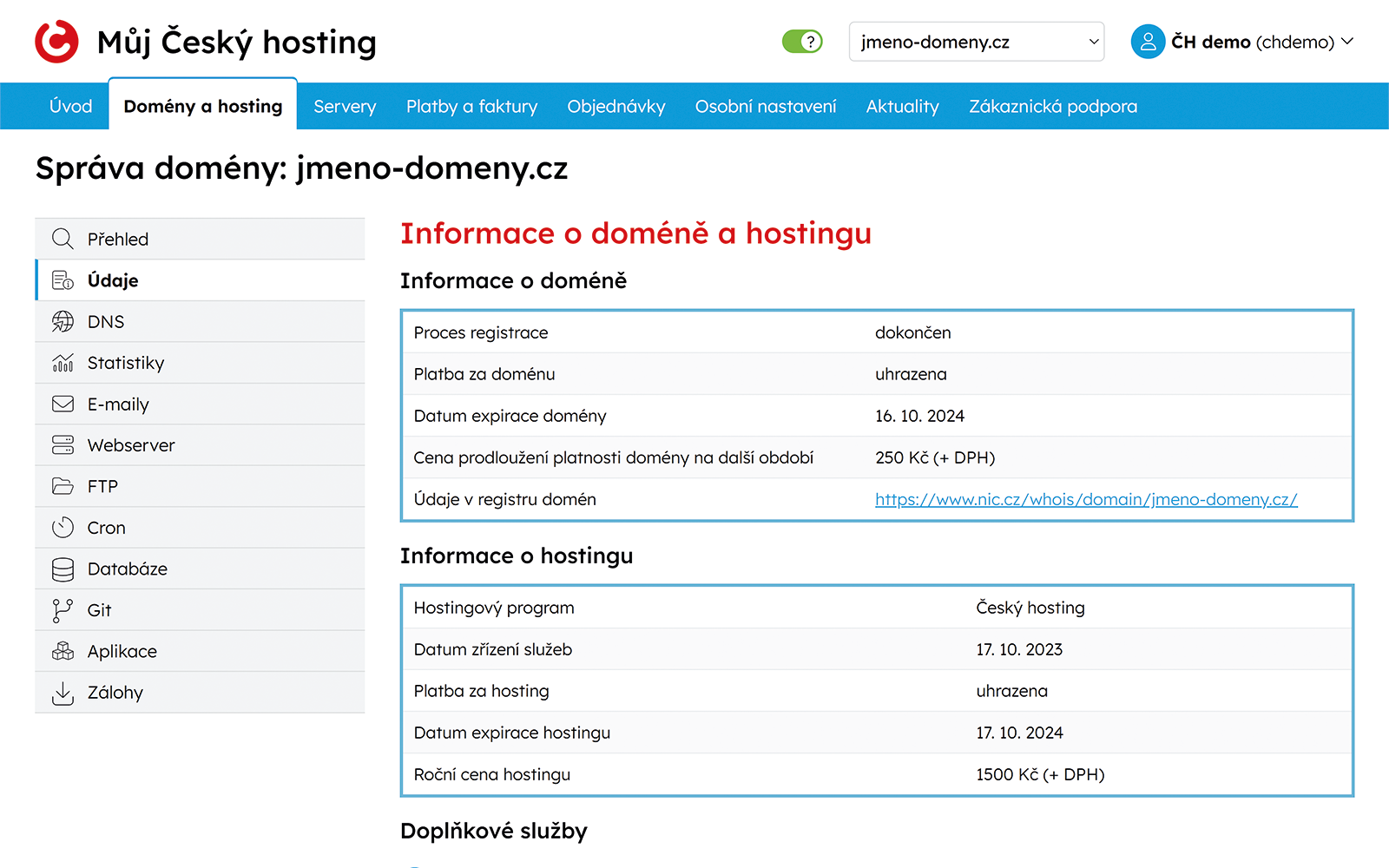Select the Domény a hosting tab

click(203, 106)
